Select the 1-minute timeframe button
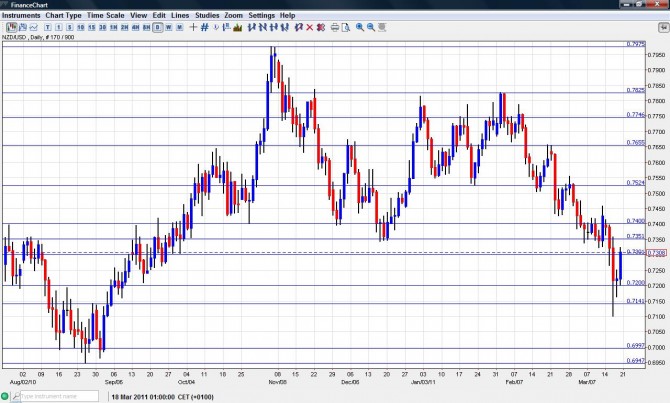Image resolution: width=670 pixels, height=403 pixels. pos(59,27)
